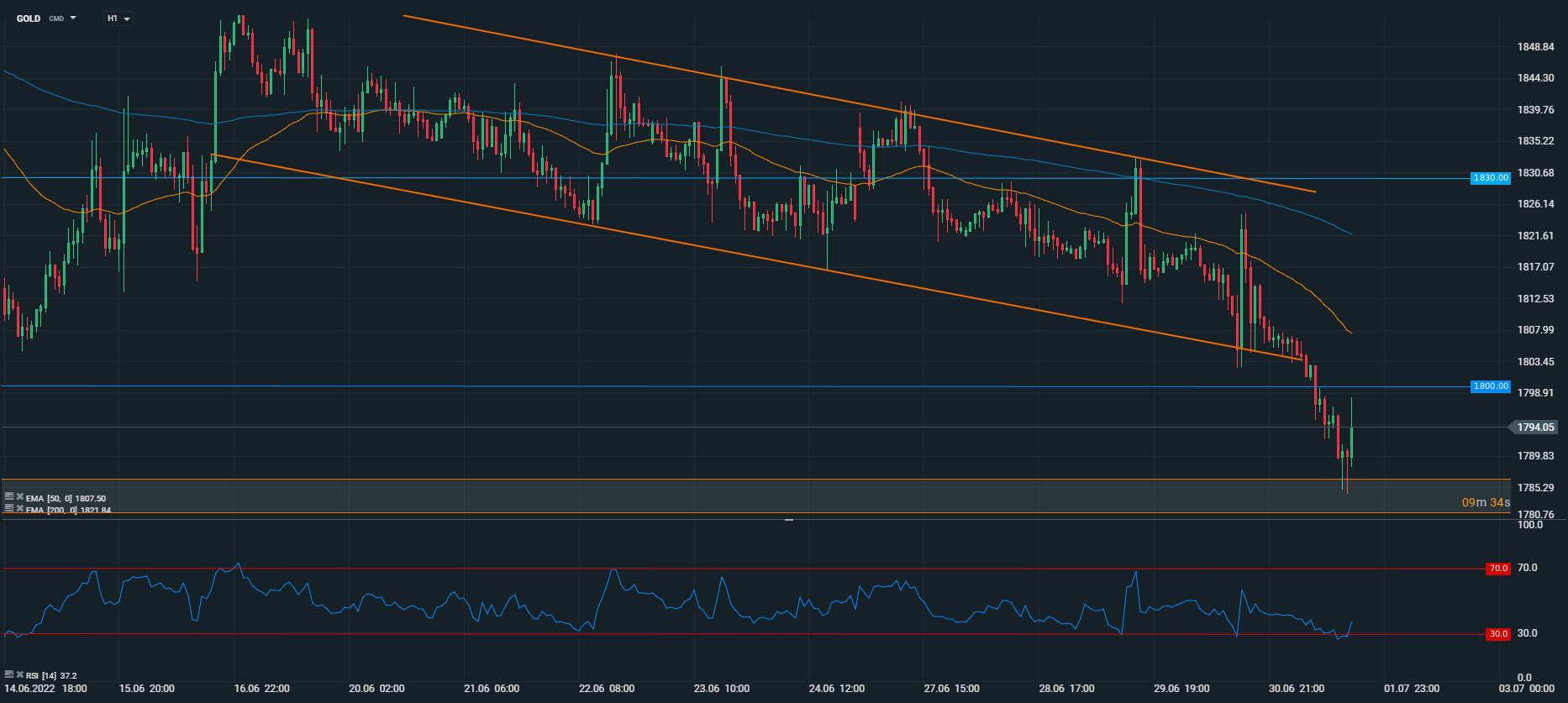Click the current price tag 1794.05
The height and width of the screenshot is (703, 1568).
pyautogui.click(x=1534, y=428)
